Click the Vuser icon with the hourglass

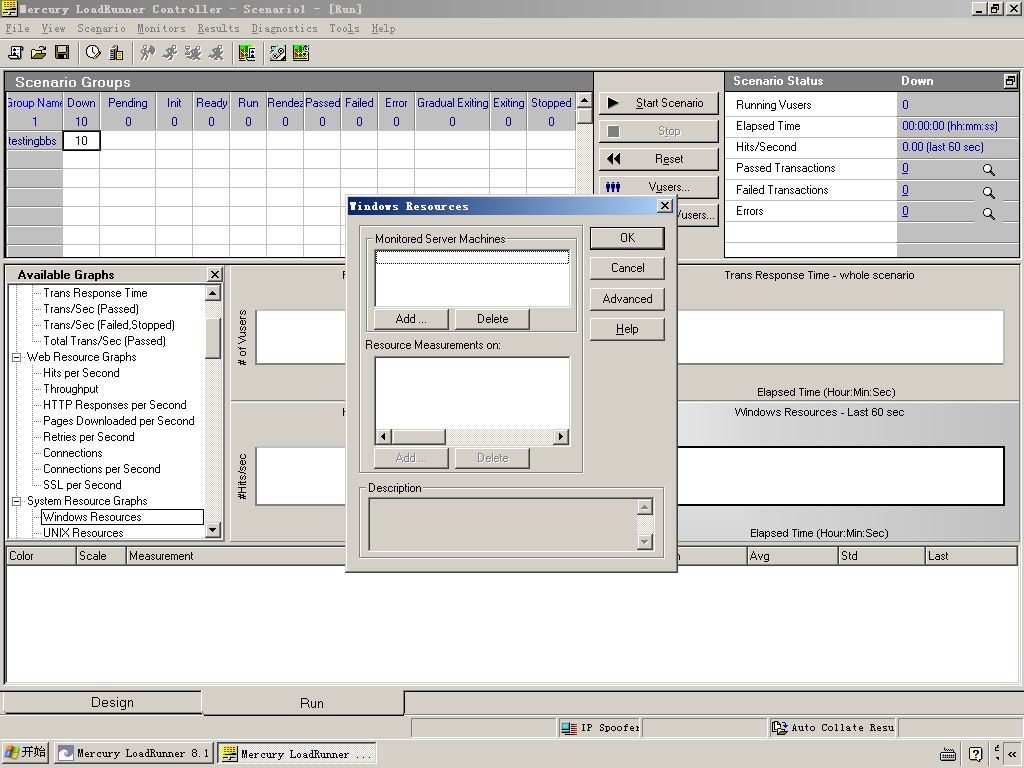193,53
